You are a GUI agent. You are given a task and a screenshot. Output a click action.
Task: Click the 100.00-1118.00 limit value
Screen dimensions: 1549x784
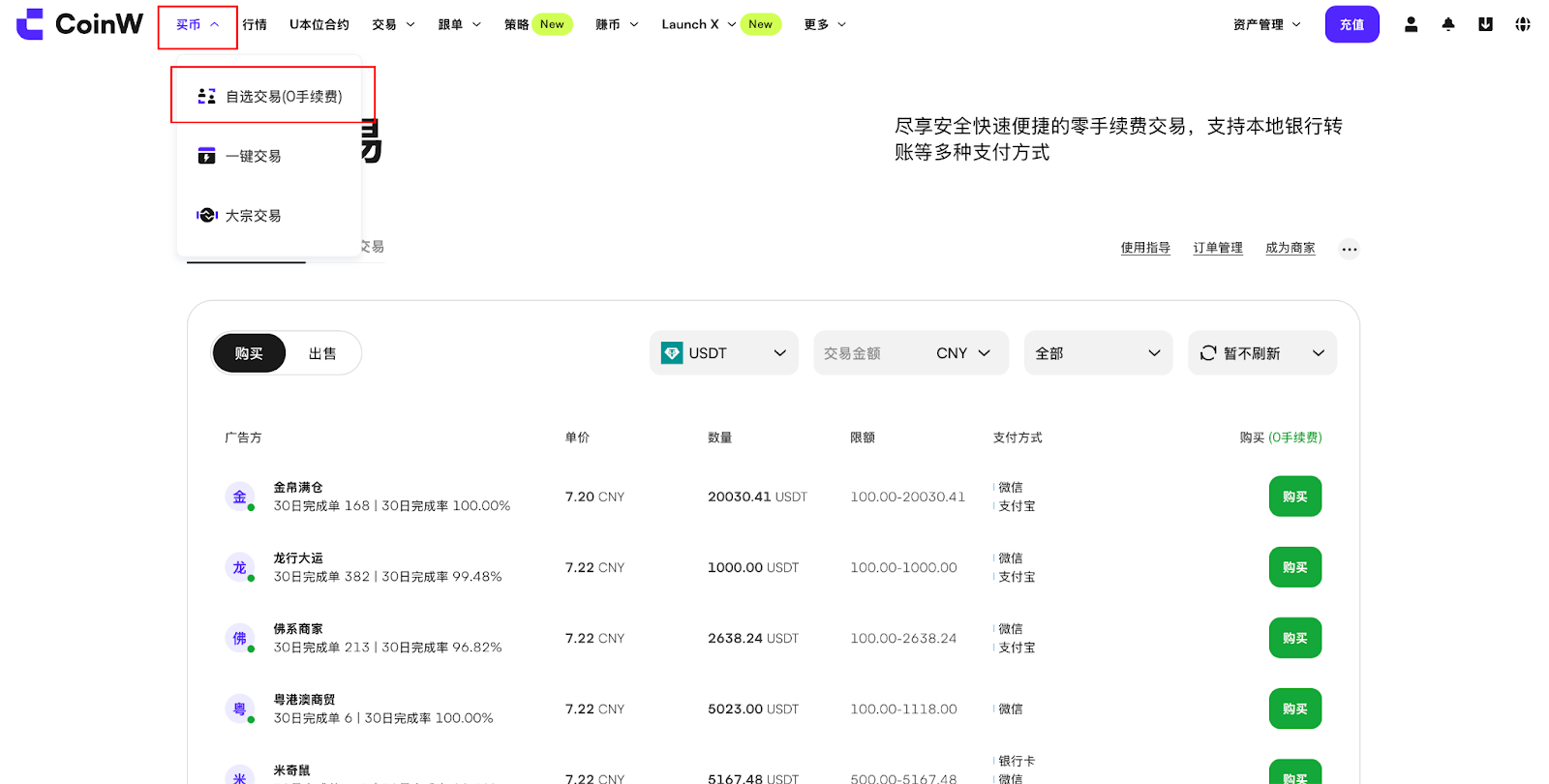[903, 709]
